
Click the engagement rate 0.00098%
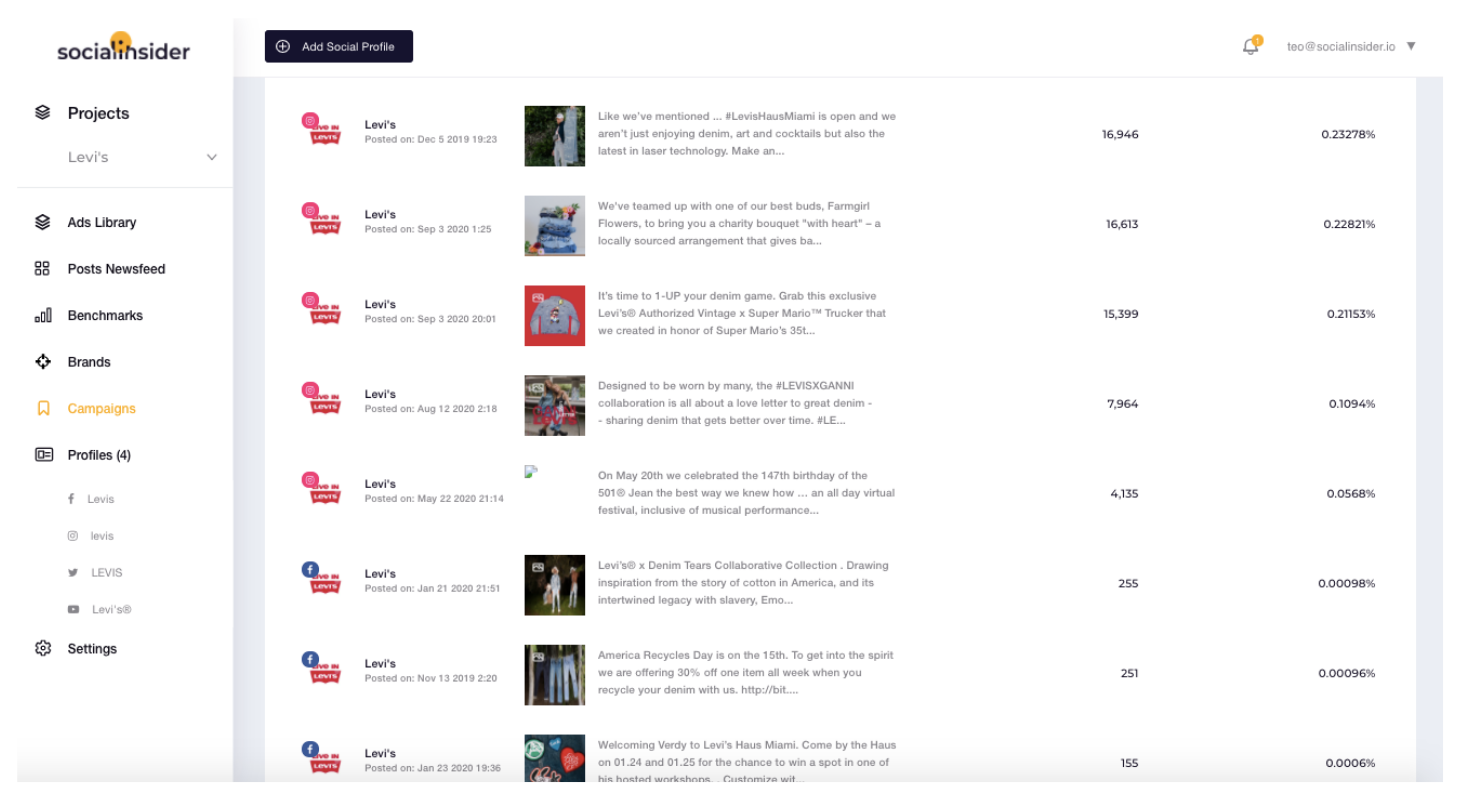1347,583
